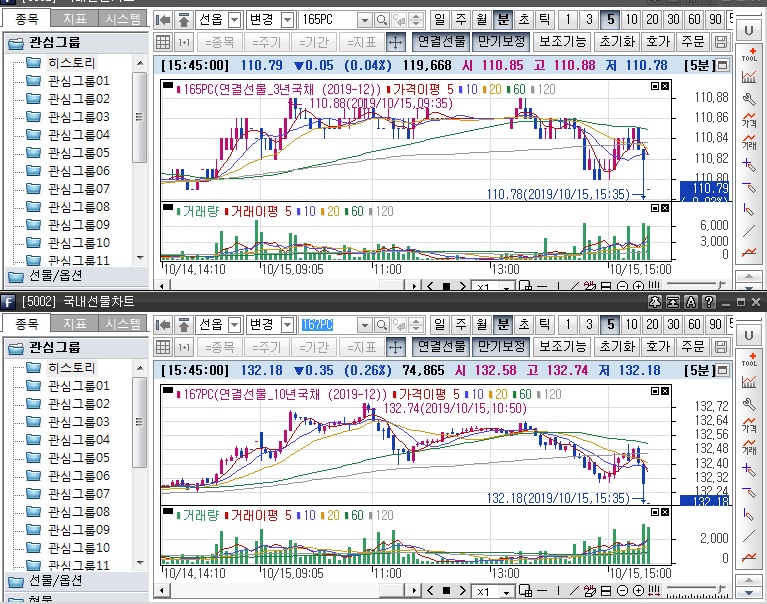Toggle 연결선물 button in upper chart toolbar
The image size is (767, 604).
pyautogui.click(x=441, y=42)
